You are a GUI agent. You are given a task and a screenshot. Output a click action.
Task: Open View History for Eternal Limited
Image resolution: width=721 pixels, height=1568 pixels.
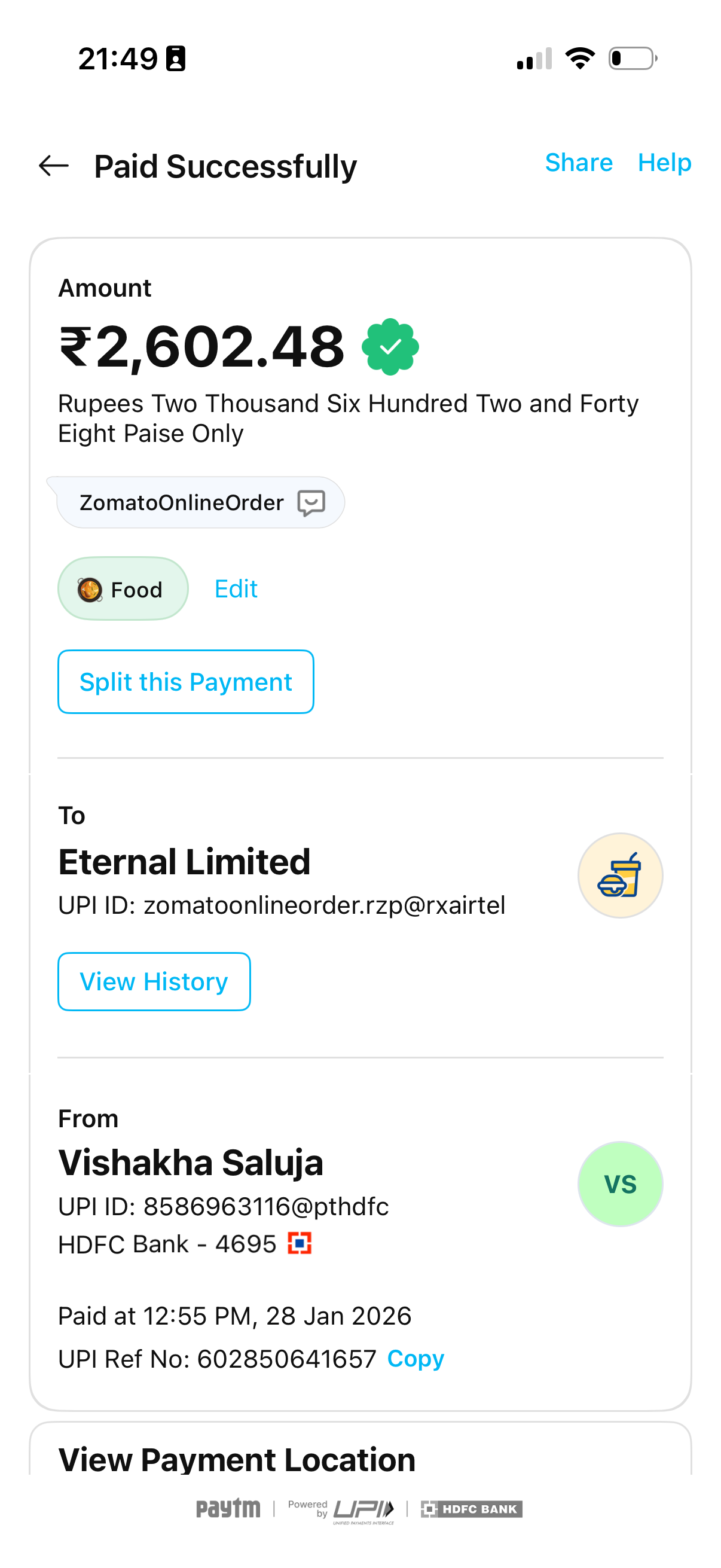(154, 981)
